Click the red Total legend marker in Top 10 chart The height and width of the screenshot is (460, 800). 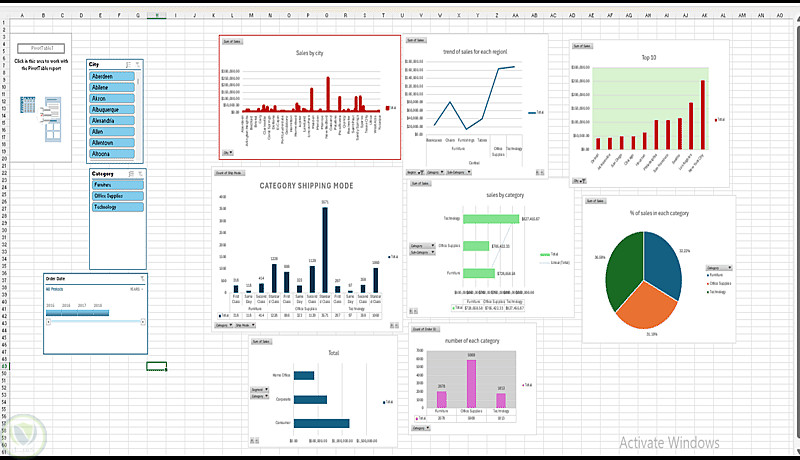(x=716, y=120)
